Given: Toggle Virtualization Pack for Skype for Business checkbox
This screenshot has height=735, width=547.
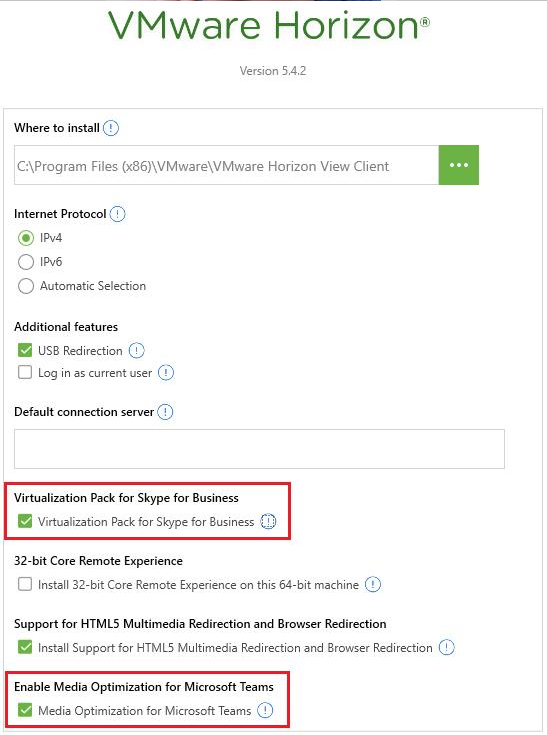Looking at the screenshot, I should click(x=25, y=521).
